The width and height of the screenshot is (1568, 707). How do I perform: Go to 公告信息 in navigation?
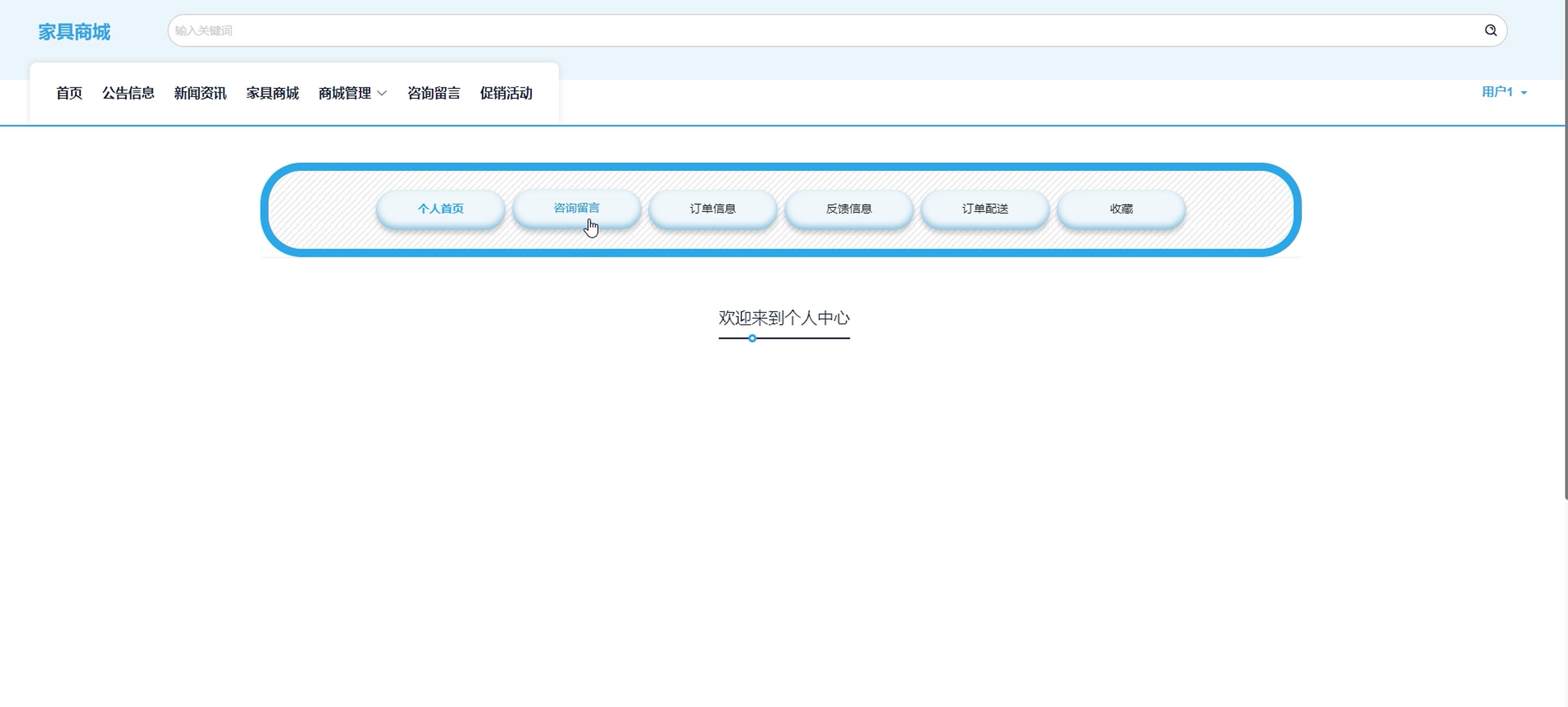coord(128,93)
